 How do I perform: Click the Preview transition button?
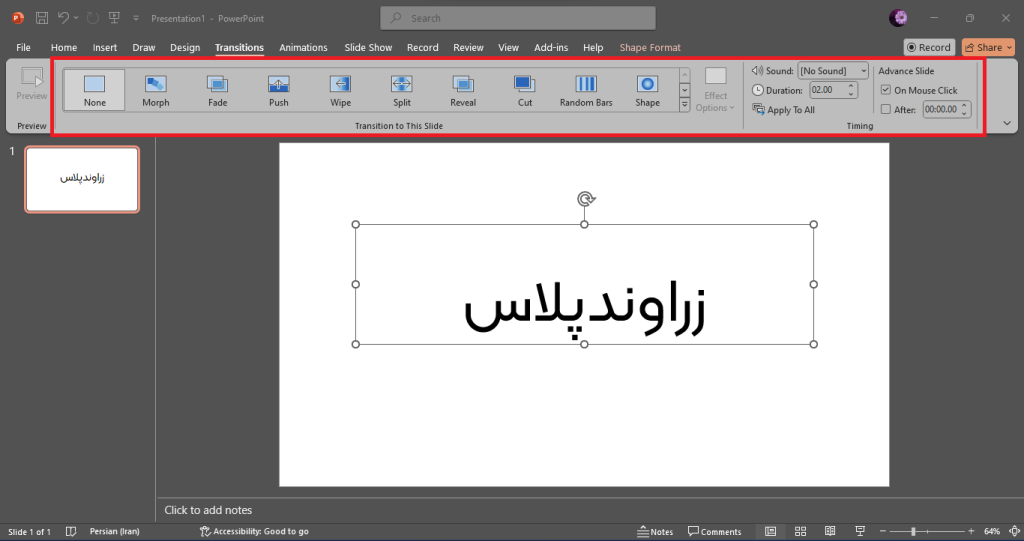31,84
